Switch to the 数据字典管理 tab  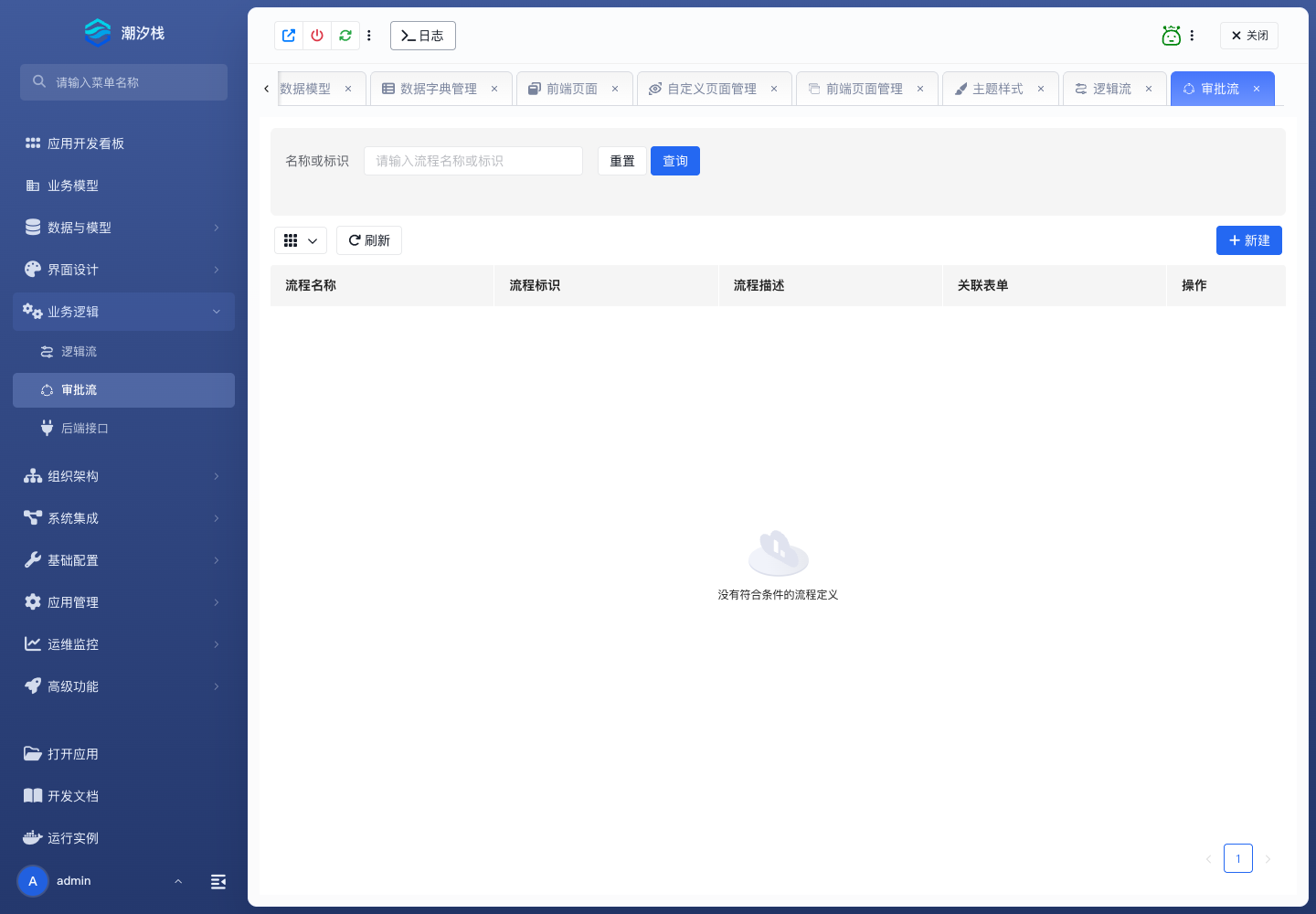[x=439, y=89]
